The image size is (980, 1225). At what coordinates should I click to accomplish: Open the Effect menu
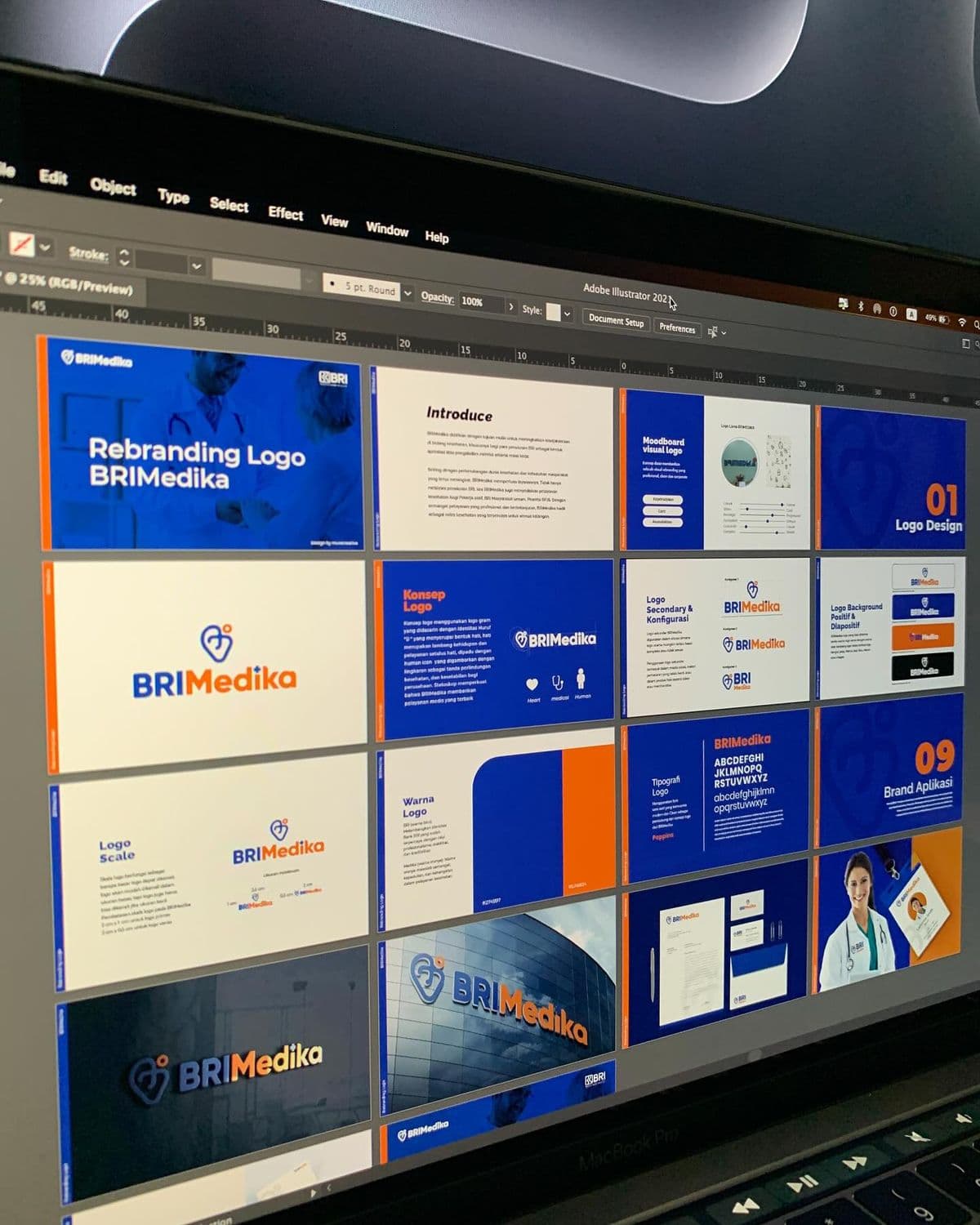tap(286, 213)
